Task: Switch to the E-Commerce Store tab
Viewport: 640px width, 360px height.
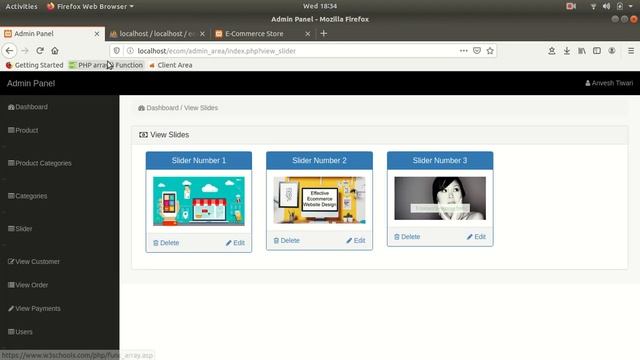Action: [x=263, y=34]
